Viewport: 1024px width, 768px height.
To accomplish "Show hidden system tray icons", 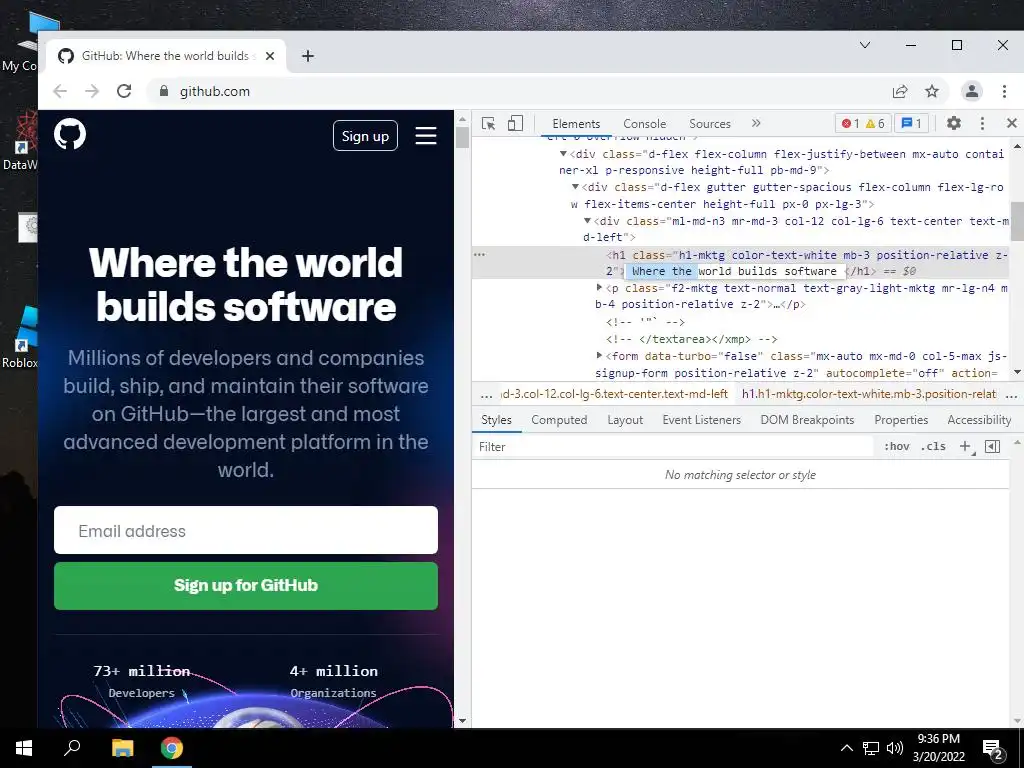I will click(846, 748).
